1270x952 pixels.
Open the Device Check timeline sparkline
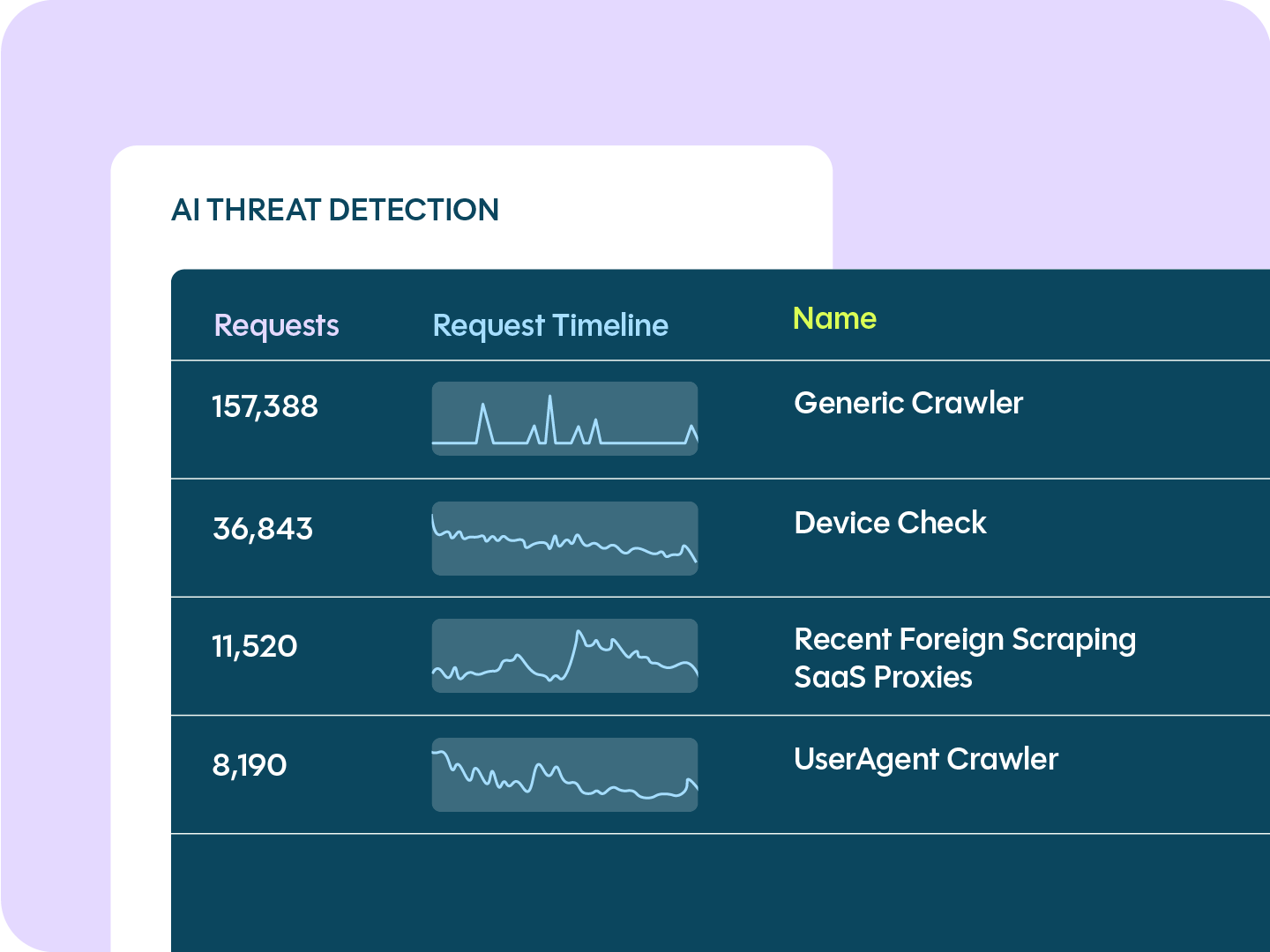(x=564, y=539)
